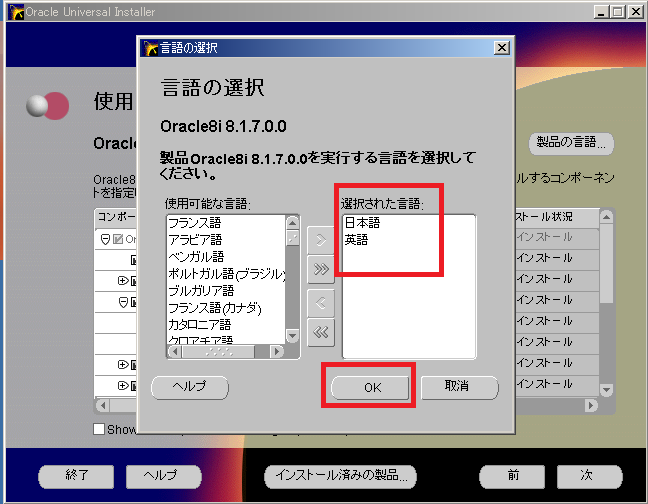This screenshot has height=504, width=648.
Task: Close the Oracle Universal Installer window
Action: pos(635,12)
